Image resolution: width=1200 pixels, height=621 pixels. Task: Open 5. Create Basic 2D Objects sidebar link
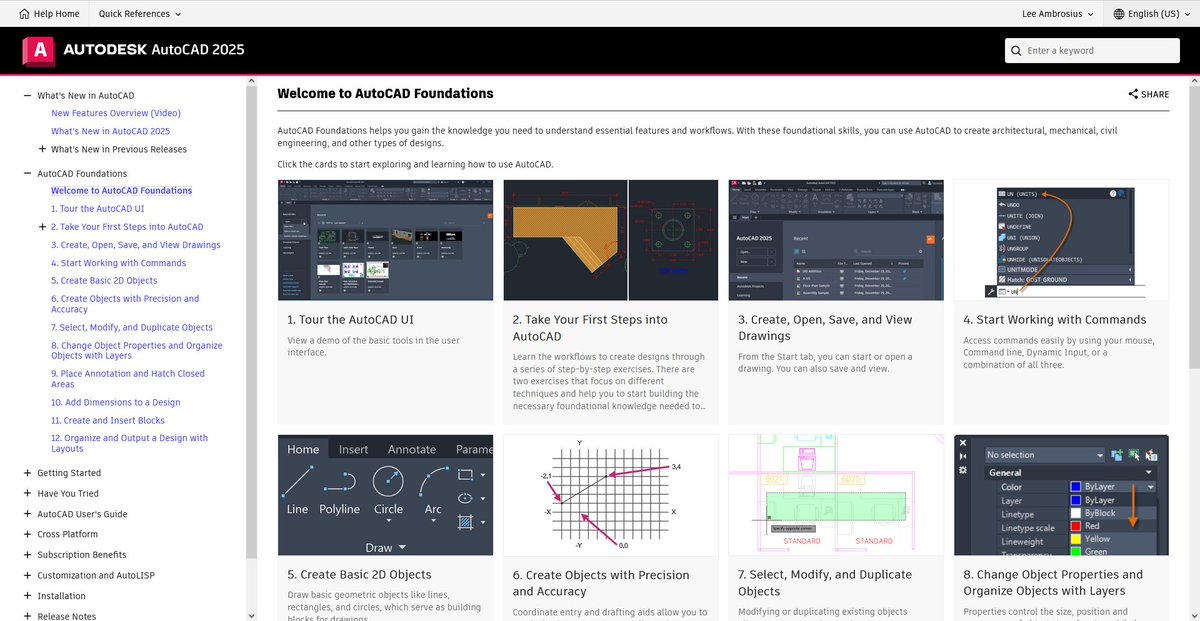(104, 281)
